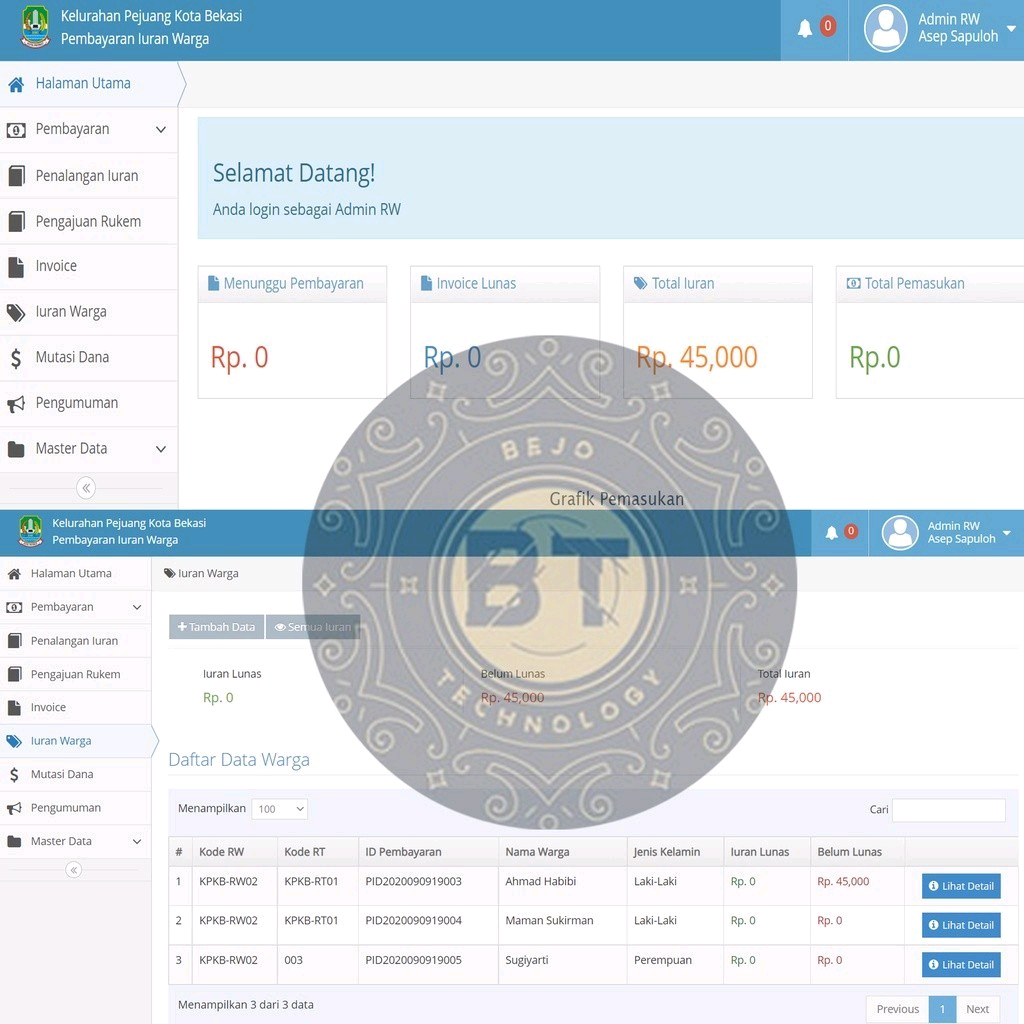
Task: Show all dues with Semua Iuran eye button
Action: tap(312, 627)
